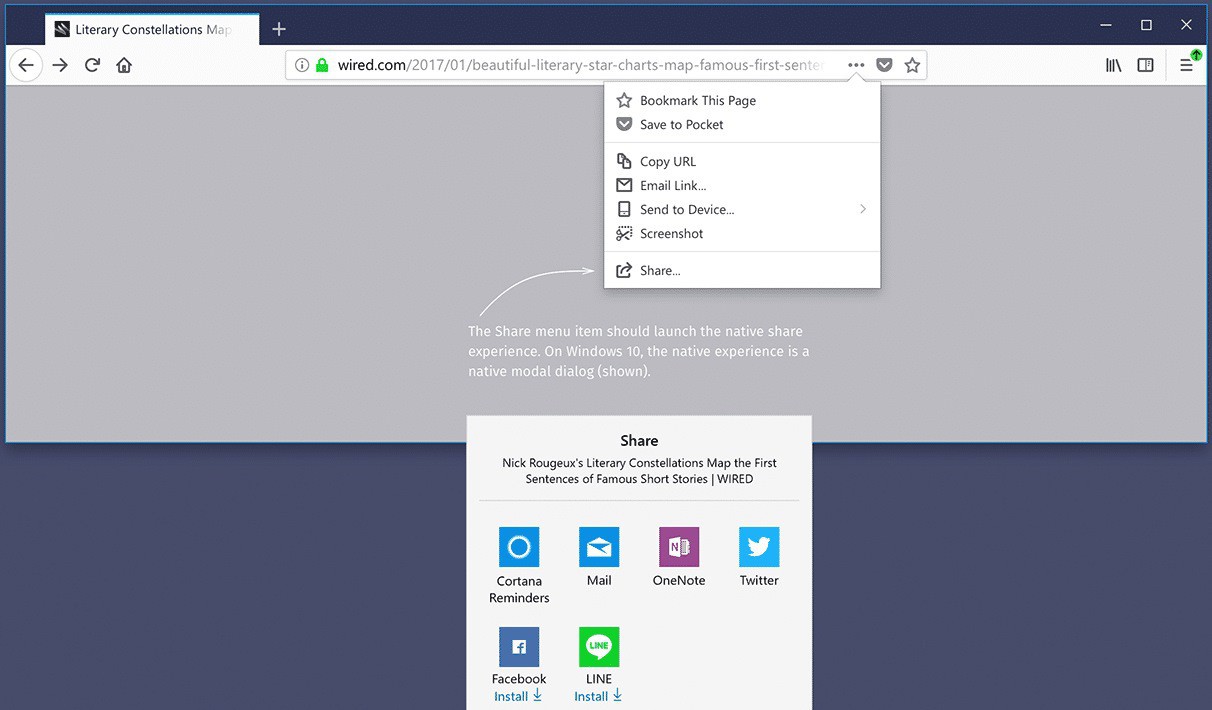
Task: Share via Cortana Reminders icon
Action: click(519, 547)
